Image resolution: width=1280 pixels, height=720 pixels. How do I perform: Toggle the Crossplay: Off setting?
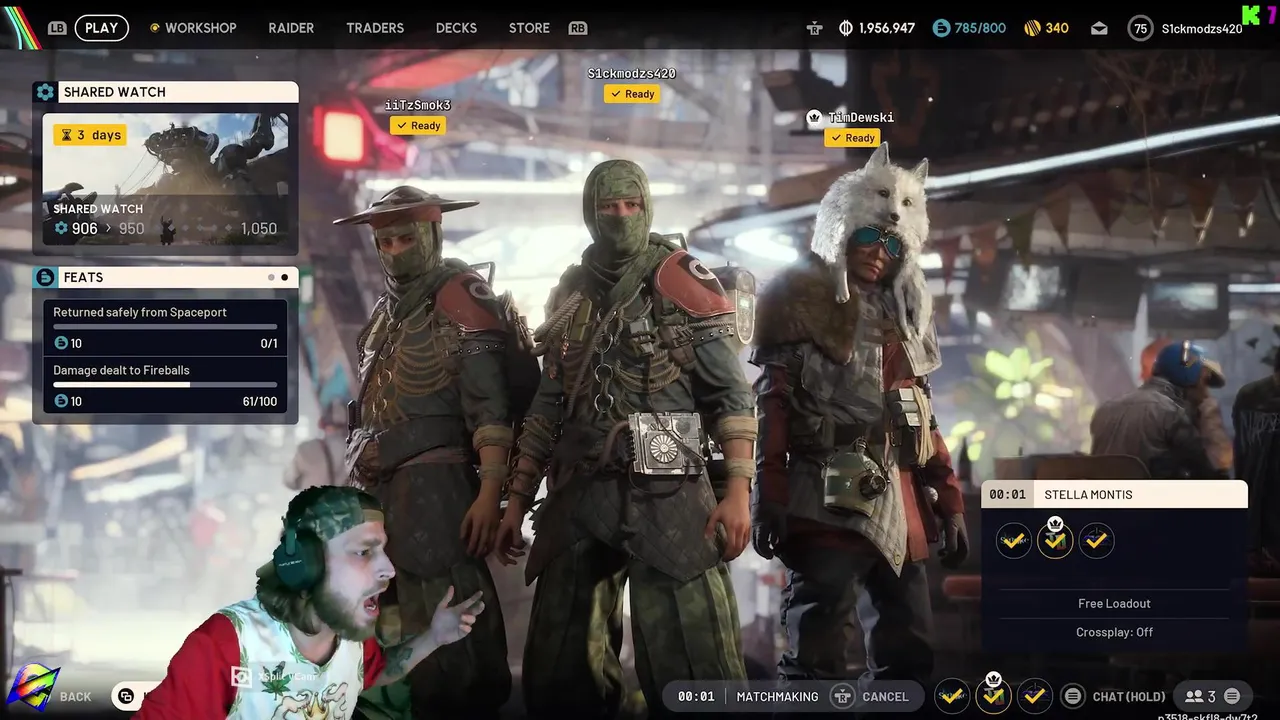(x=1114, y=632)
